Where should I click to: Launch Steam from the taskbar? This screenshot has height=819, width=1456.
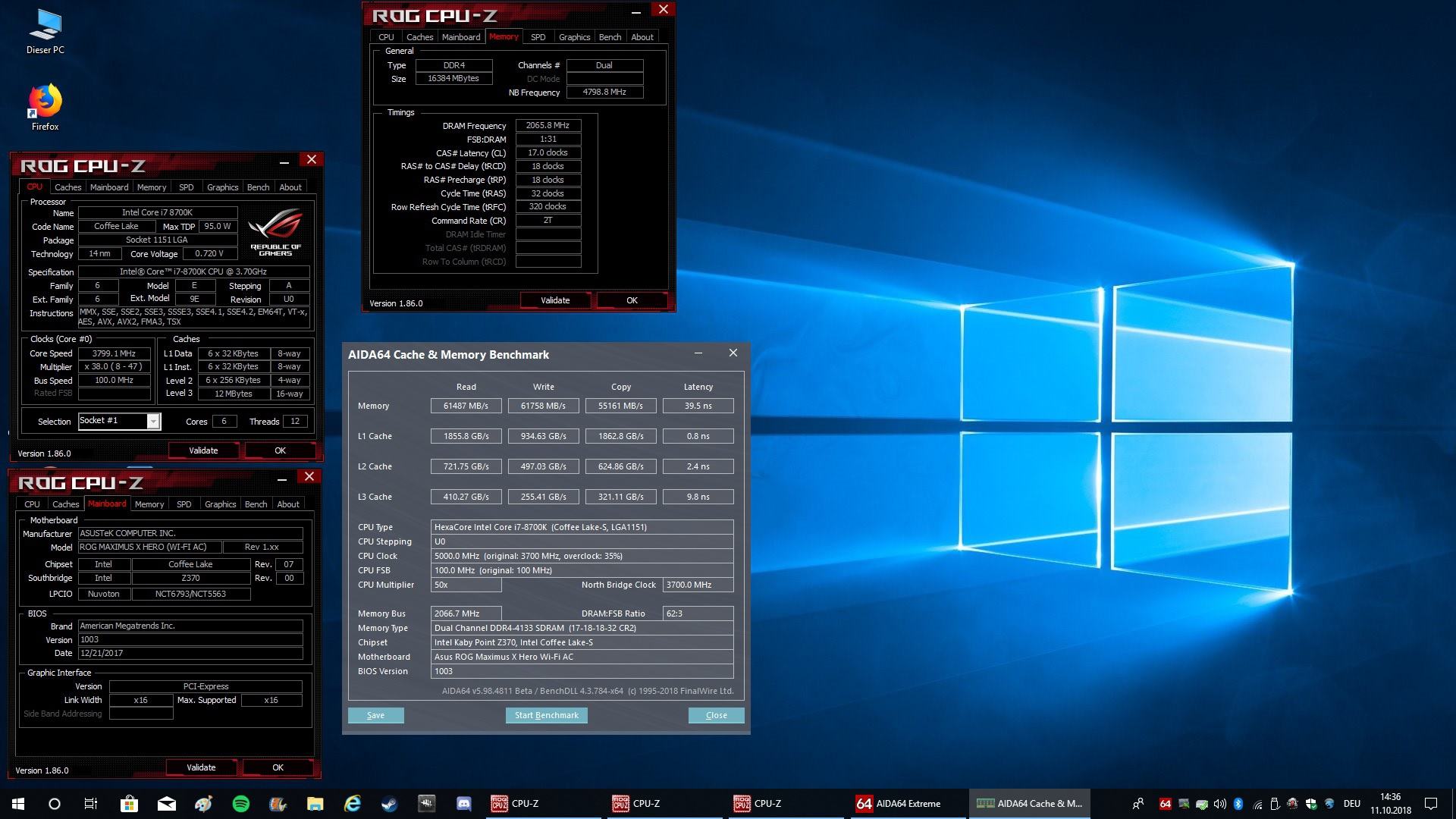[x=389, y=804]
